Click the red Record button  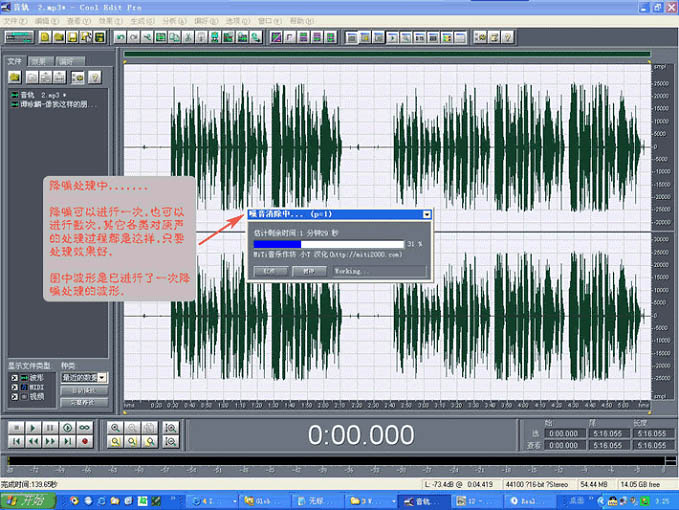84,441
